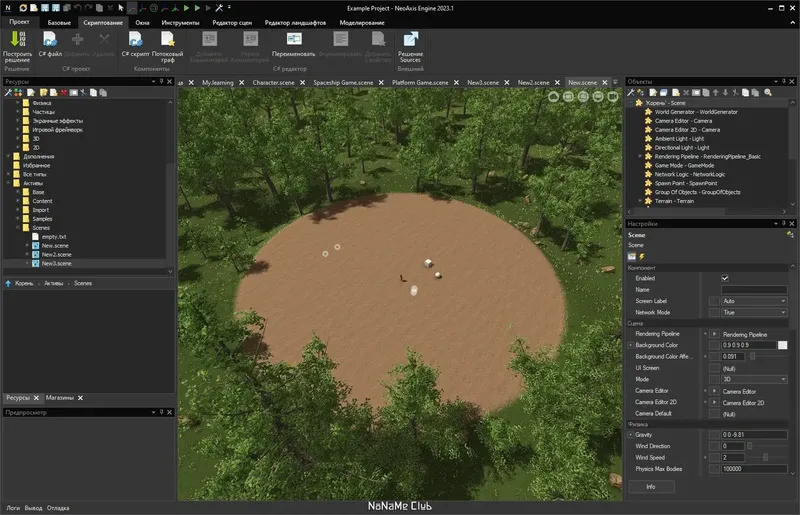The image size is (800, 515).
Task: Click the magnifier search icon in the objects toolbar
Action: click(x=768, y=92)
